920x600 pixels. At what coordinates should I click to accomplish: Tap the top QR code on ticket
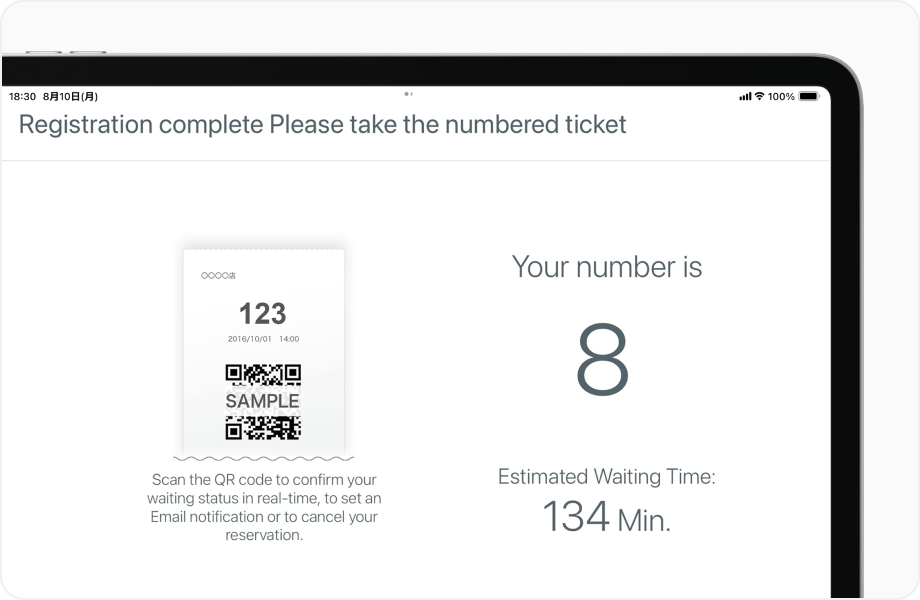263,375
